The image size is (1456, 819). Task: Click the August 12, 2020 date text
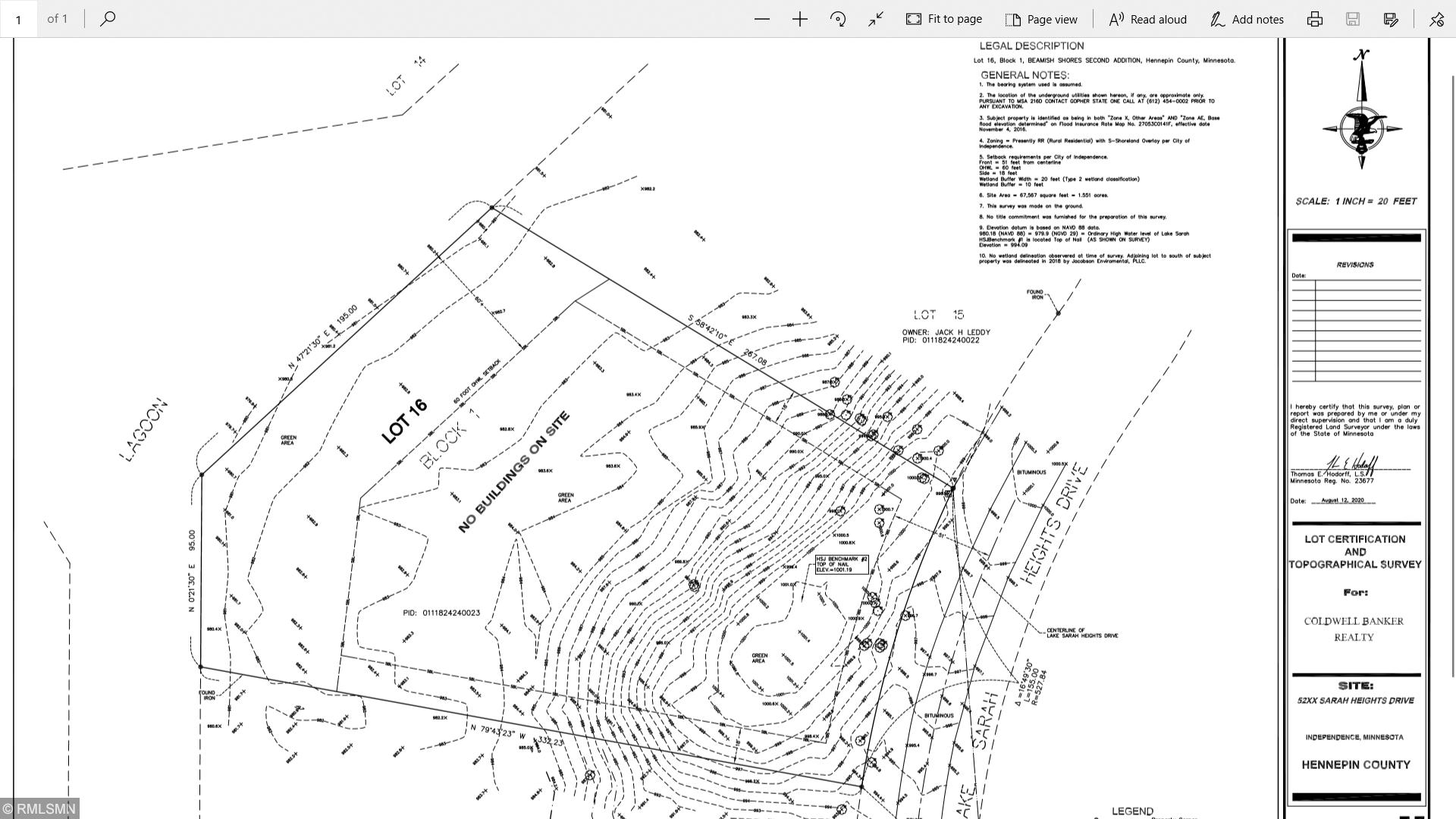click(x=1342, y=500)
